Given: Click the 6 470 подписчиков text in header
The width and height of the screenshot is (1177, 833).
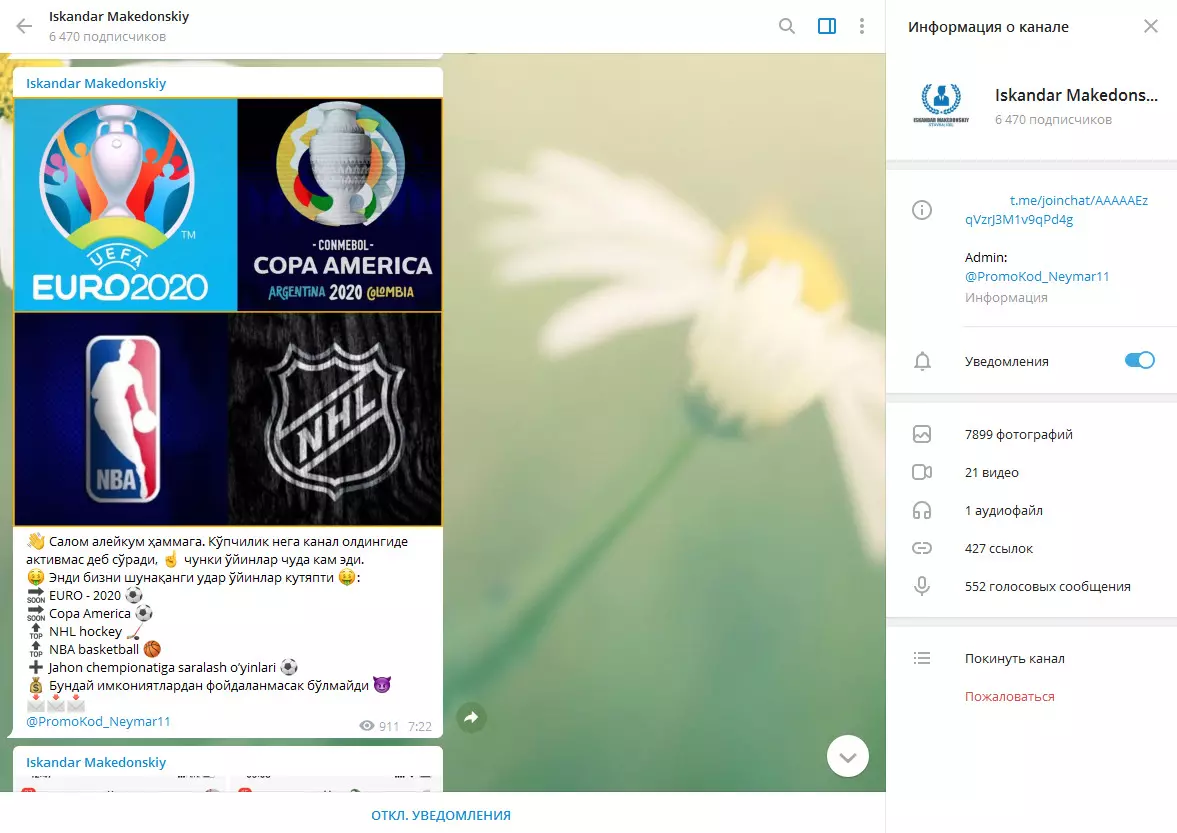Looking at the screenshot, I should pyautogui.click(x=107, y=37).
